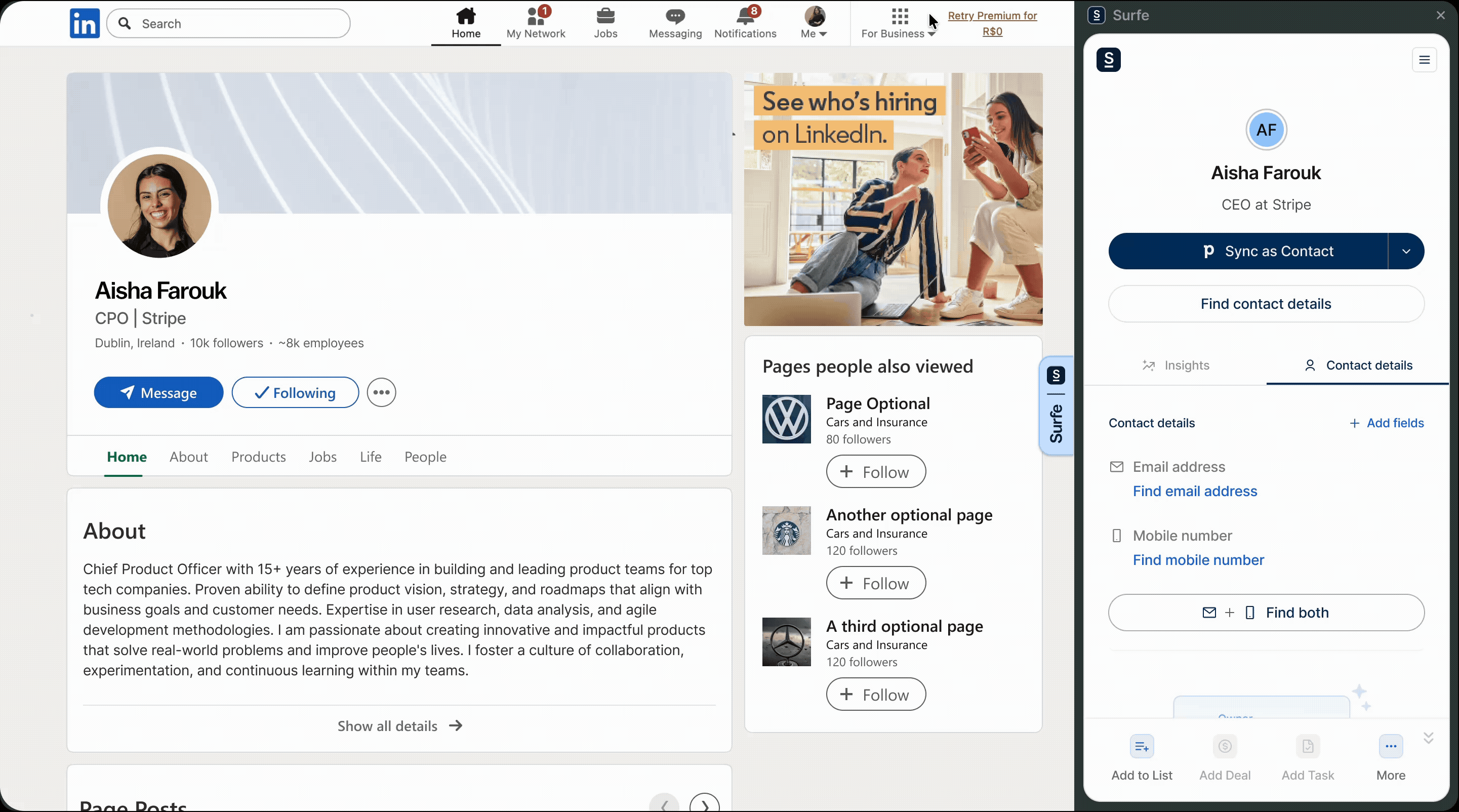Select the People profile tab
Viewport: 1459px width, 812px height.
[x=425, y=457]
